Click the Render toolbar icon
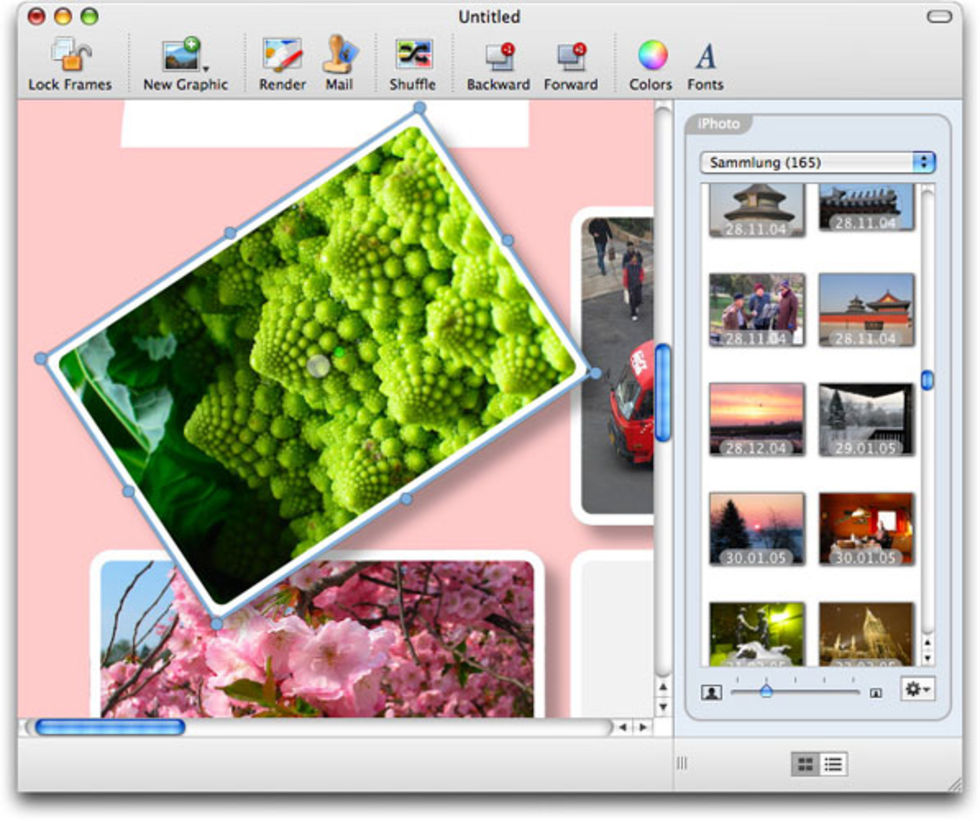Viewport: 980px width, 821px height. pyautogui.click(x=282, y=56)
